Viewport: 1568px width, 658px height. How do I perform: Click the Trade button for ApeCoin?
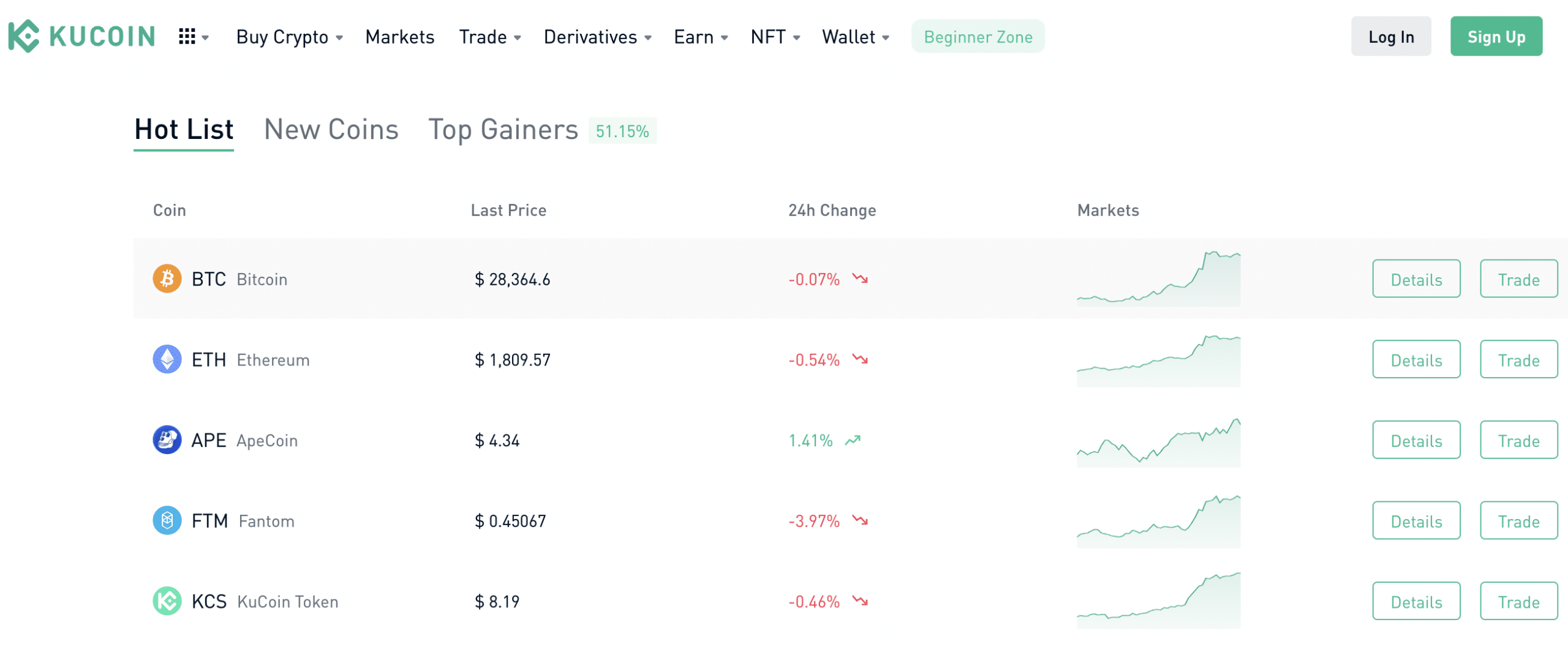click(x=1518, y=441)
